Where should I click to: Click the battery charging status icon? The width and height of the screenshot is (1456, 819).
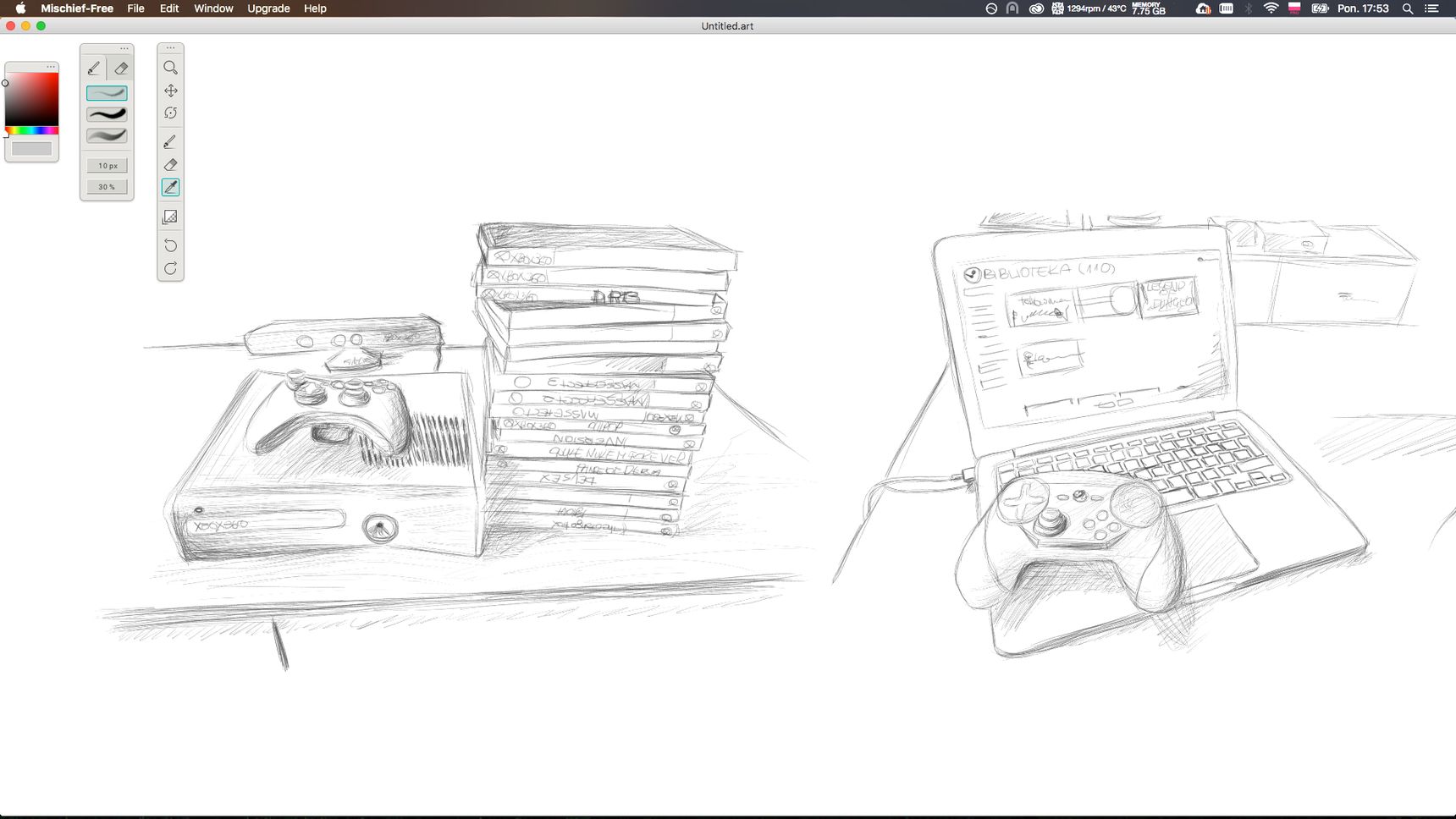[x=1320, y=8]
